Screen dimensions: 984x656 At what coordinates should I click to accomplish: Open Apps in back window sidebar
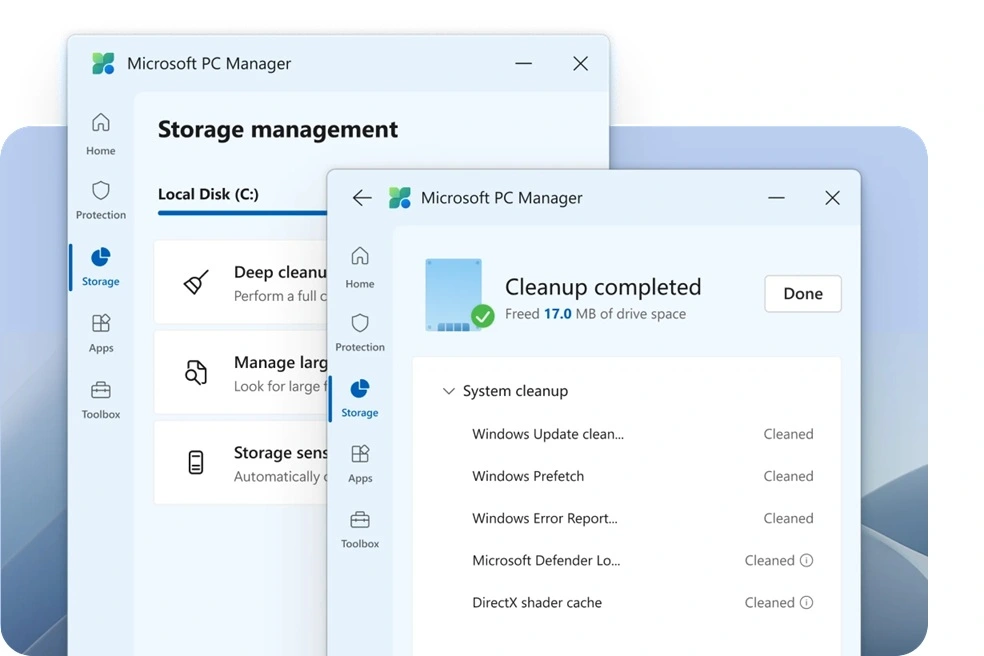[100, 333]
